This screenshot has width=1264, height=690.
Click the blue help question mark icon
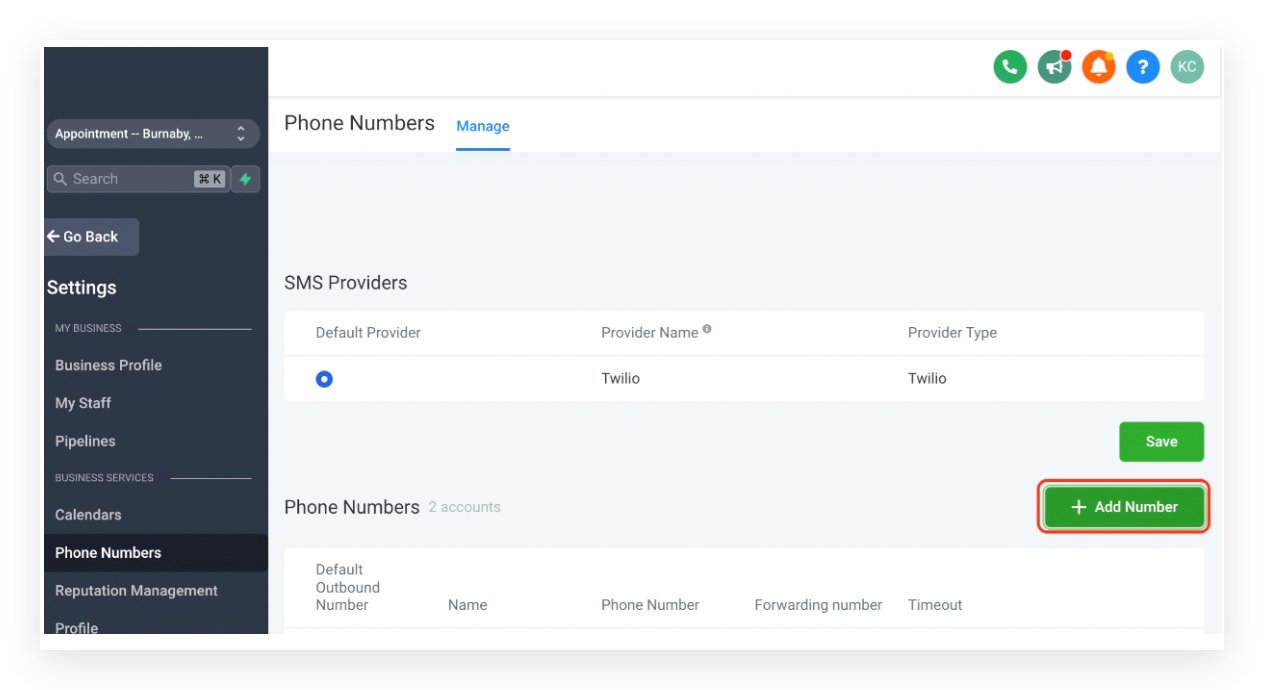[1142, 67]
